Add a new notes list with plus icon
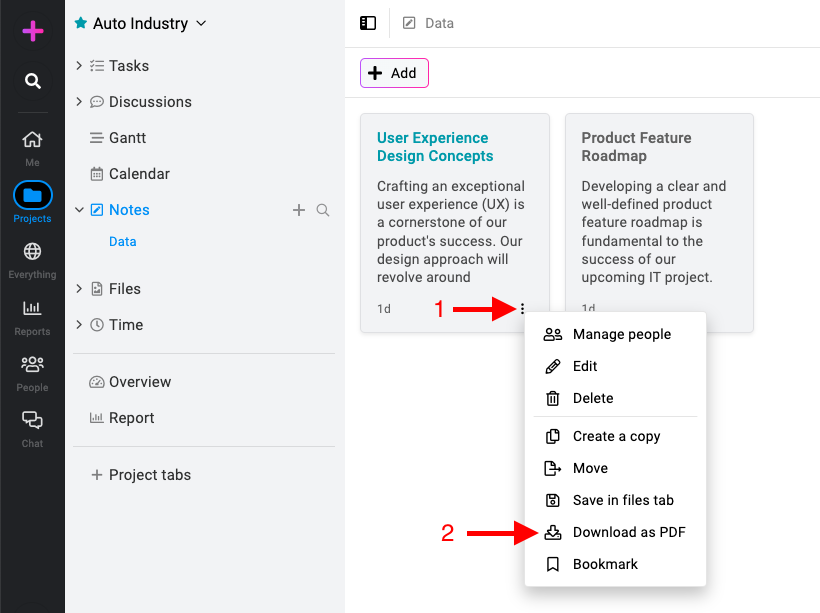Viewport: 820px width, 613px height. (299, 210)
